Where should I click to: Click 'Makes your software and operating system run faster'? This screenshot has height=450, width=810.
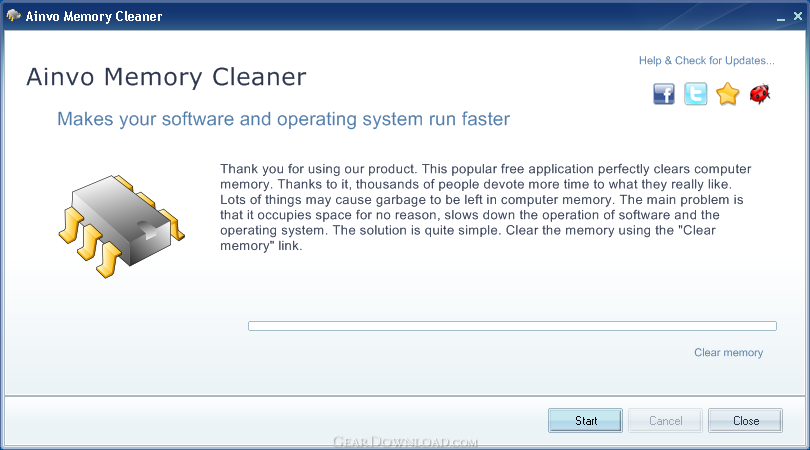tap(283, 119)
